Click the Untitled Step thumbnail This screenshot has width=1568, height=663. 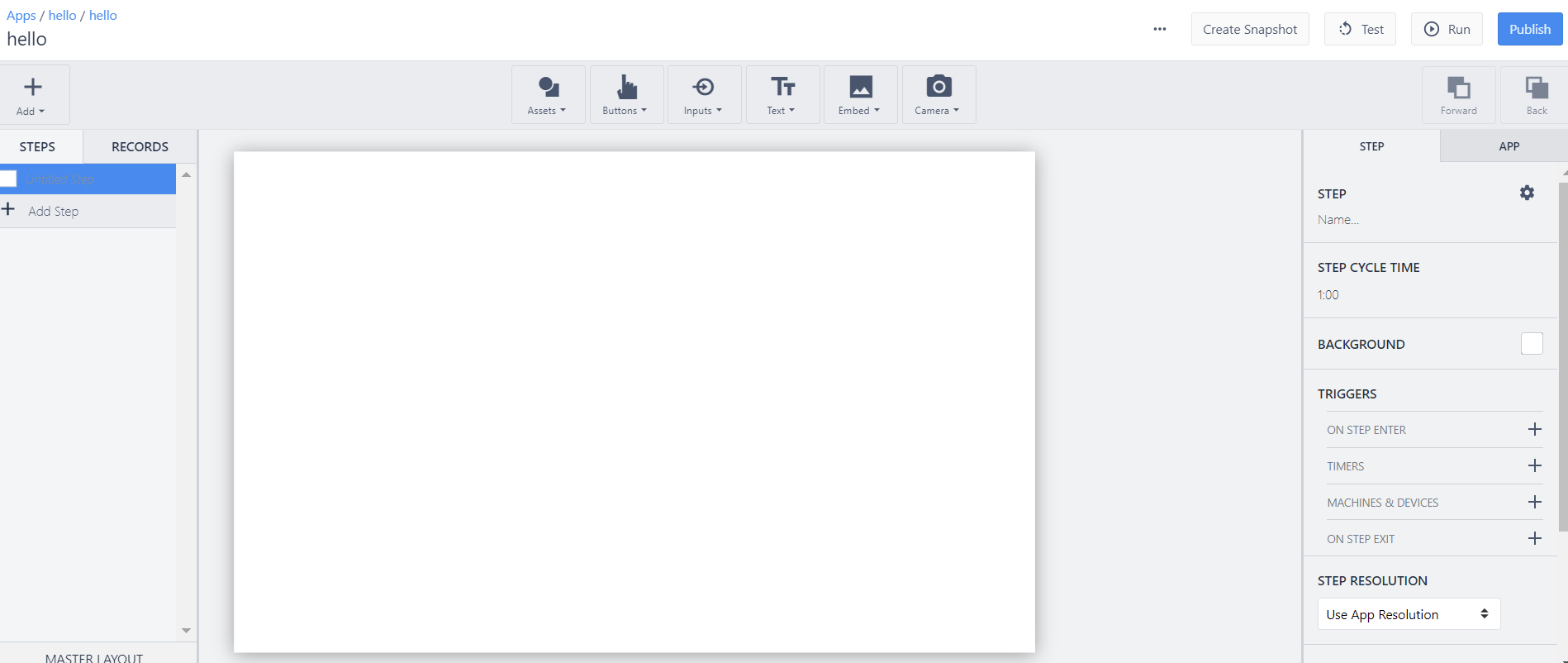8,179
